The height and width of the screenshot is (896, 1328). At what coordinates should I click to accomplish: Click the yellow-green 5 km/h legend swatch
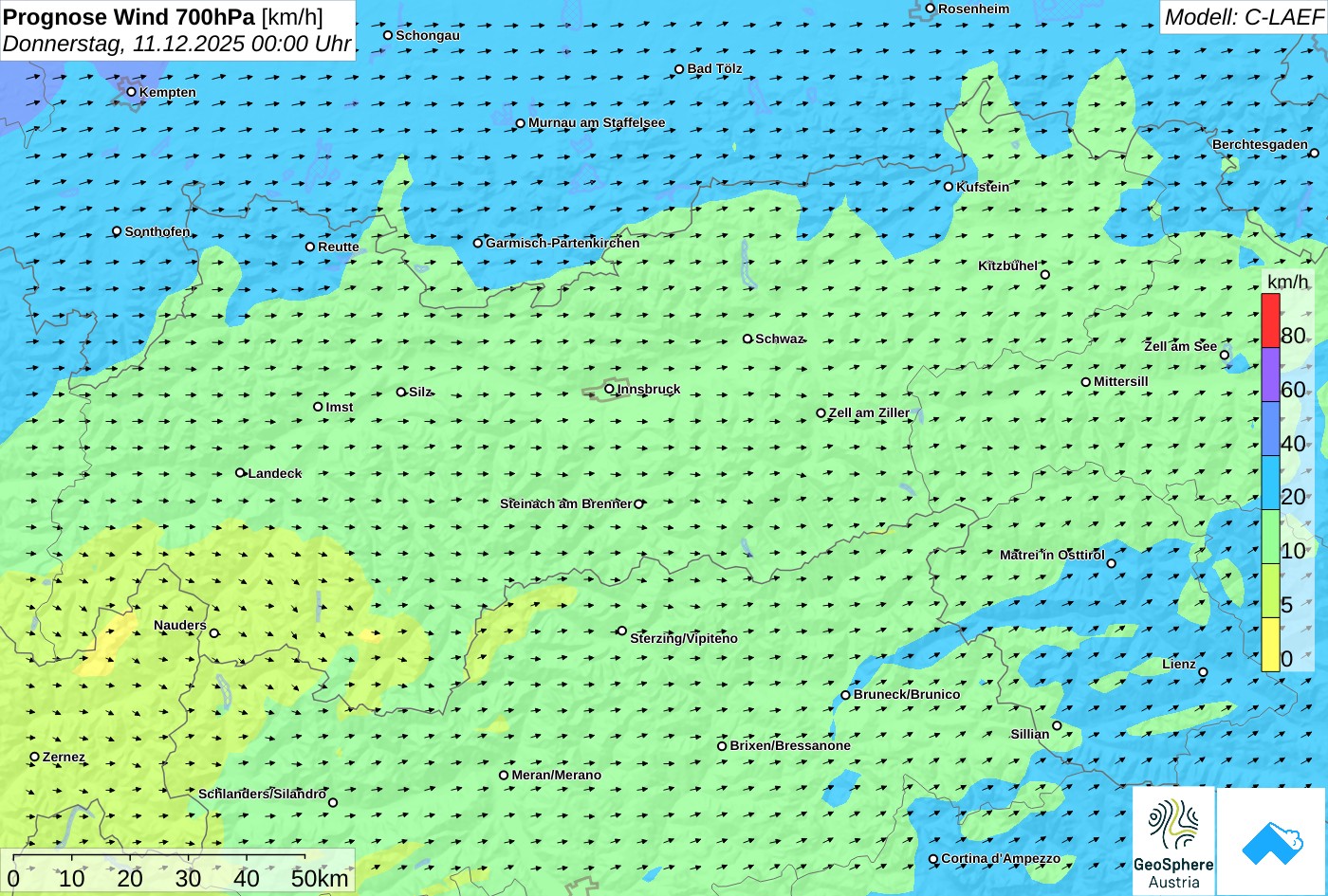[1270, 591]
